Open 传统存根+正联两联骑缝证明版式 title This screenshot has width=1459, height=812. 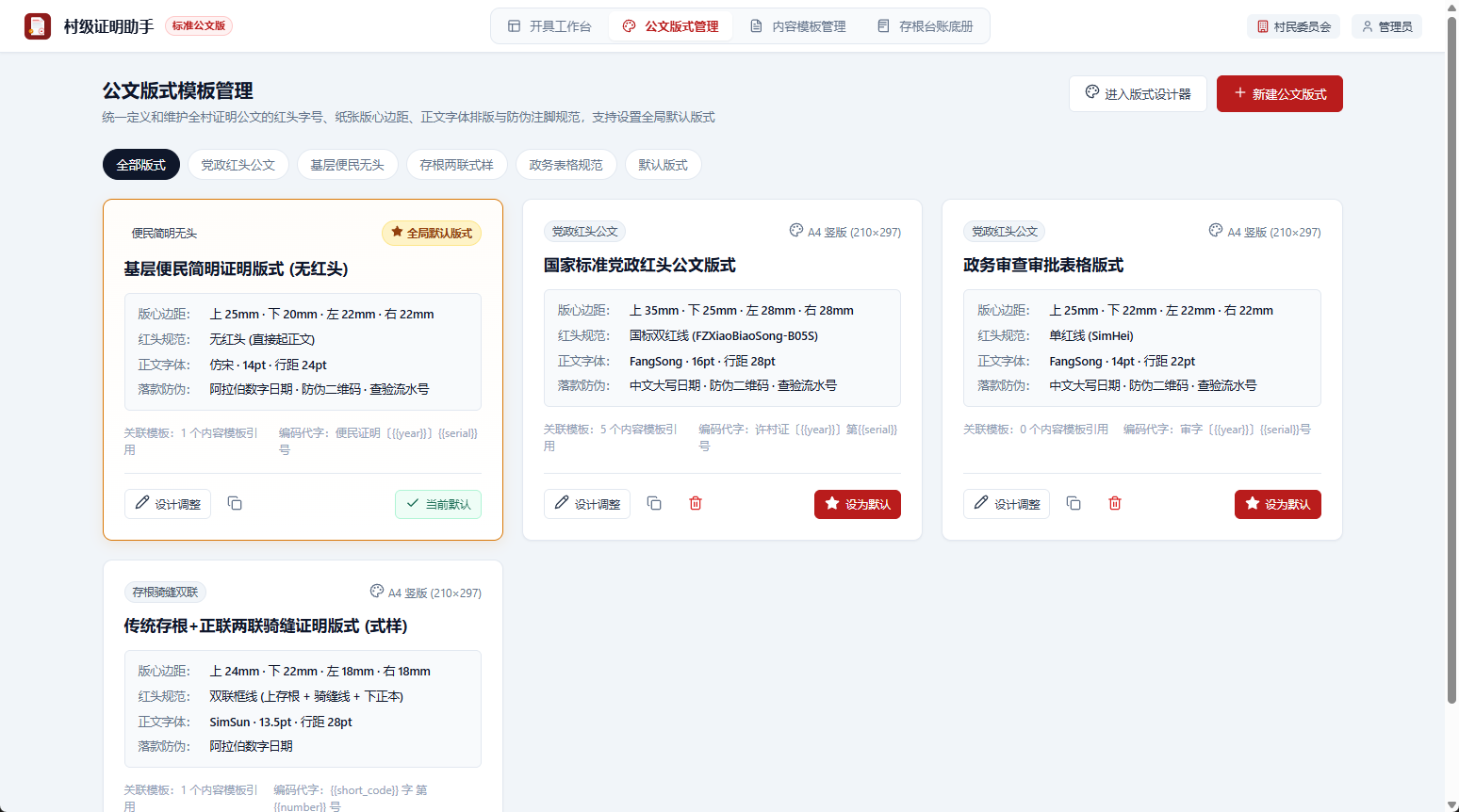pyautogui.click(x=266, y=625)
